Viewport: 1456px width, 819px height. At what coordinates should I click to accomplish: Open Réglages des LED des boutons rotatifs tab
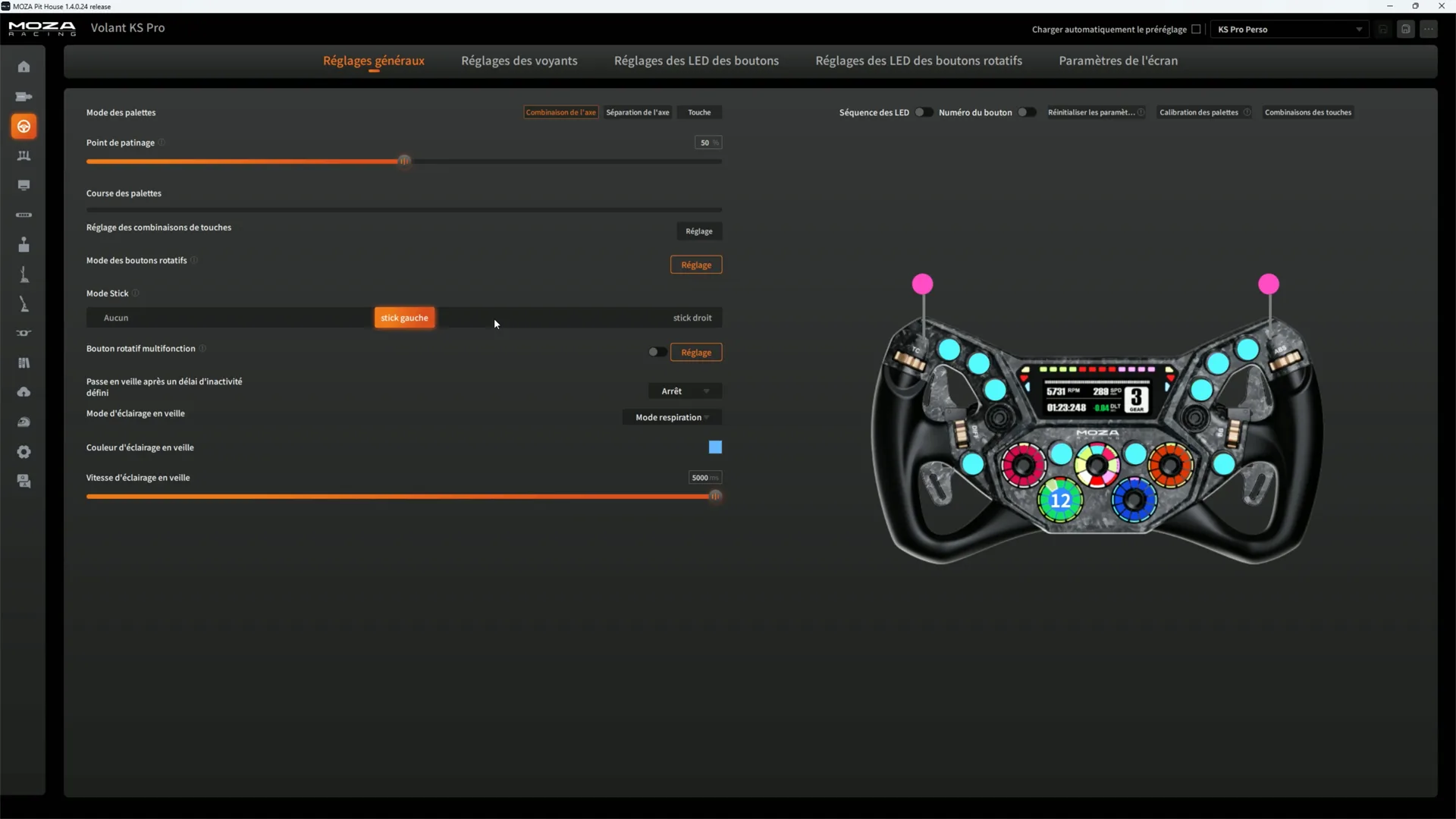coord(919,61)
